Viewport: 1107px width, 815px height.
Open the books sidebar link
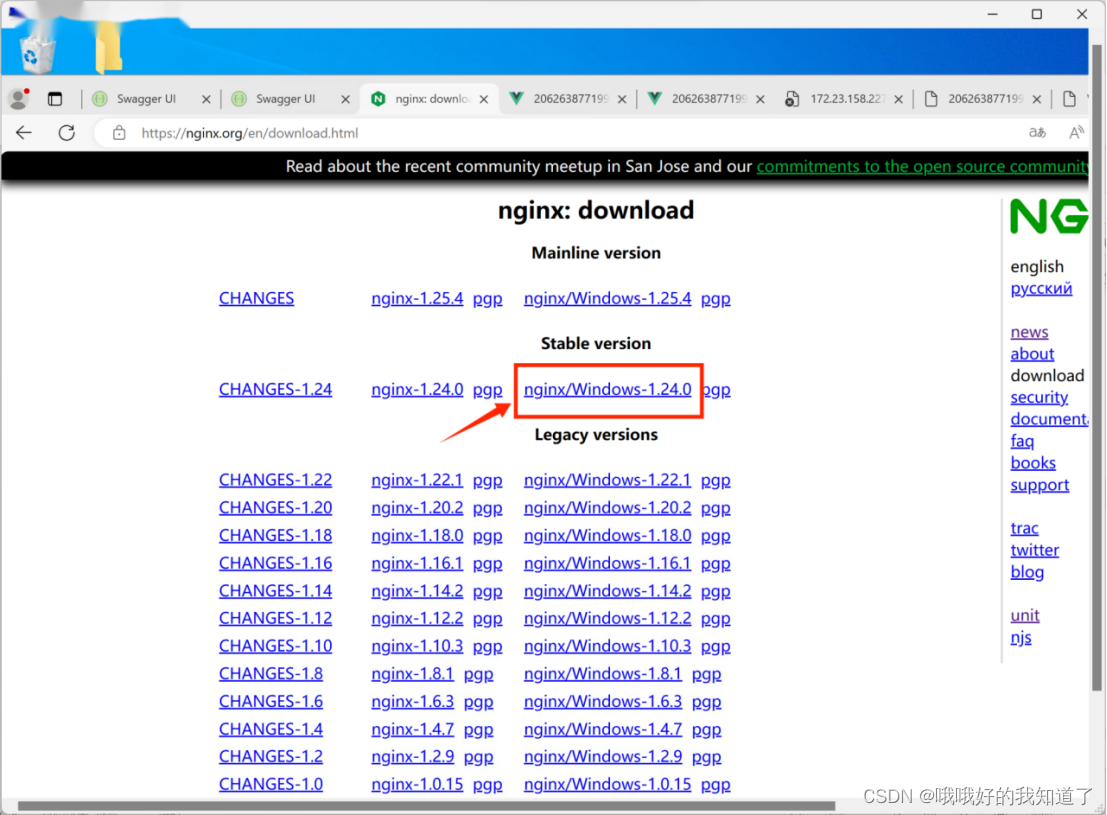[x=1033, y=463]
